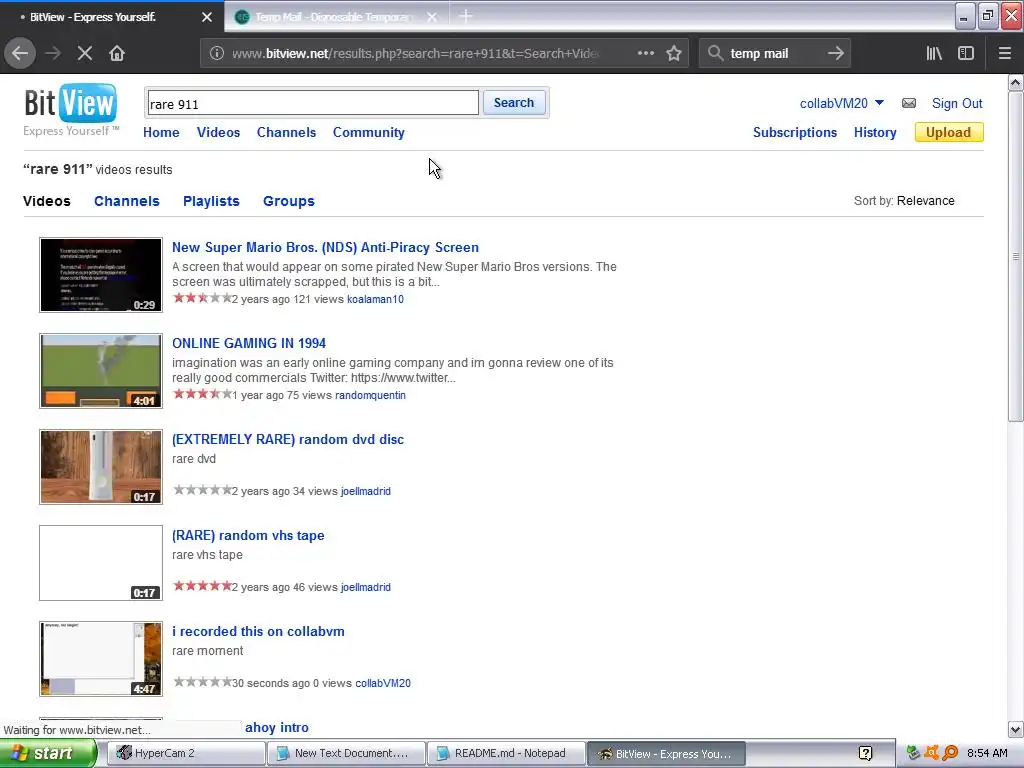Screen dimensions: 1024x768
Task: Visit joellmadrid channel on dvd disc result
Action: pyautogui.click(x=366, y=491)
